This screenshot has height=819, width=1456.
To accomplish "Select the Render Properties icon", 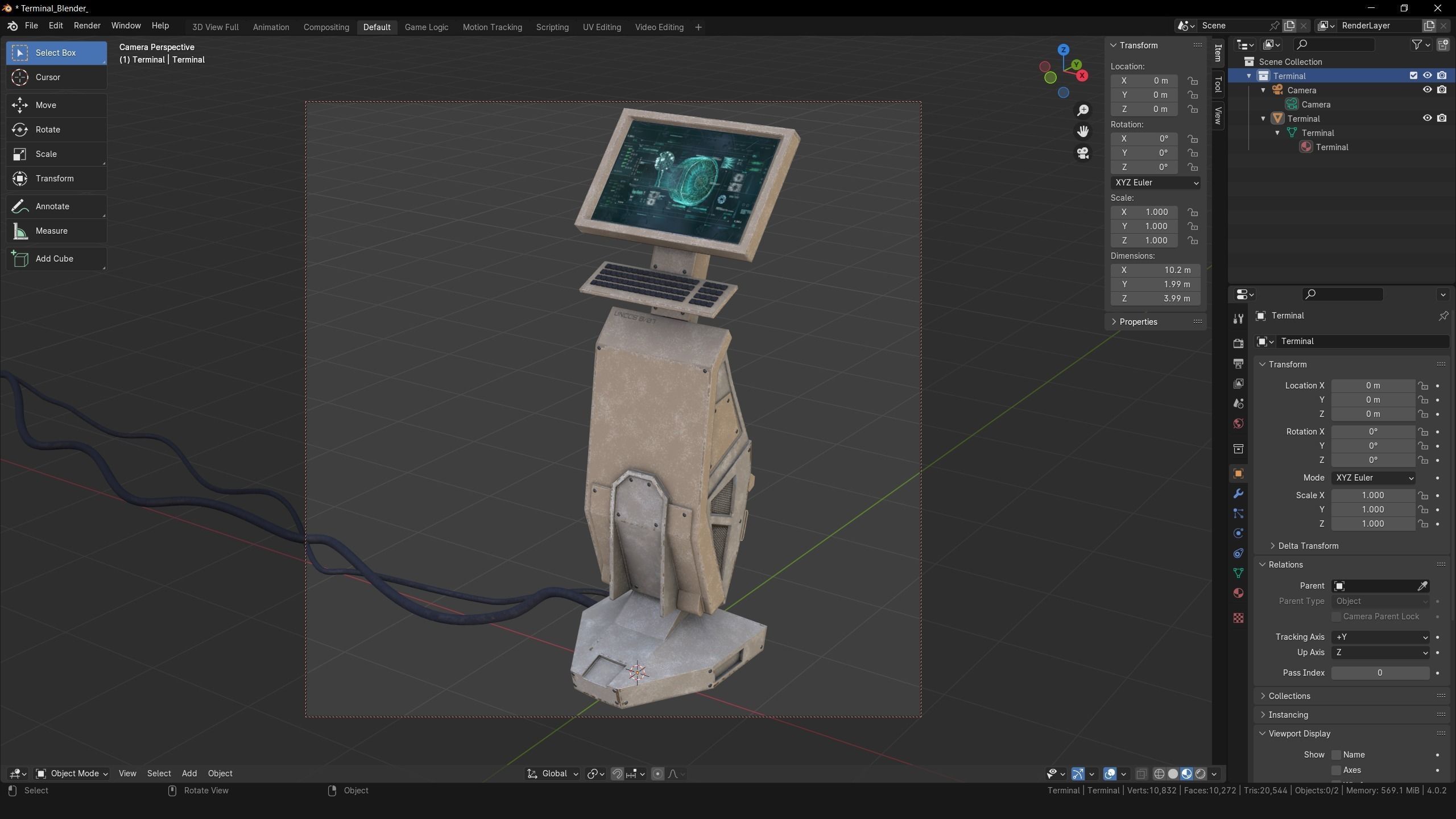I will point(1238,343).
